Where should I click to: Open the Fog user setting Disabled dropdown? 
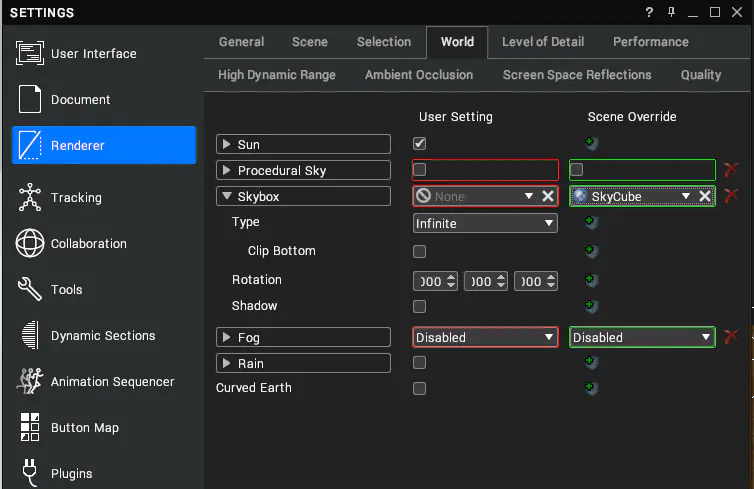pyautogui.click(x=485, y=337)
